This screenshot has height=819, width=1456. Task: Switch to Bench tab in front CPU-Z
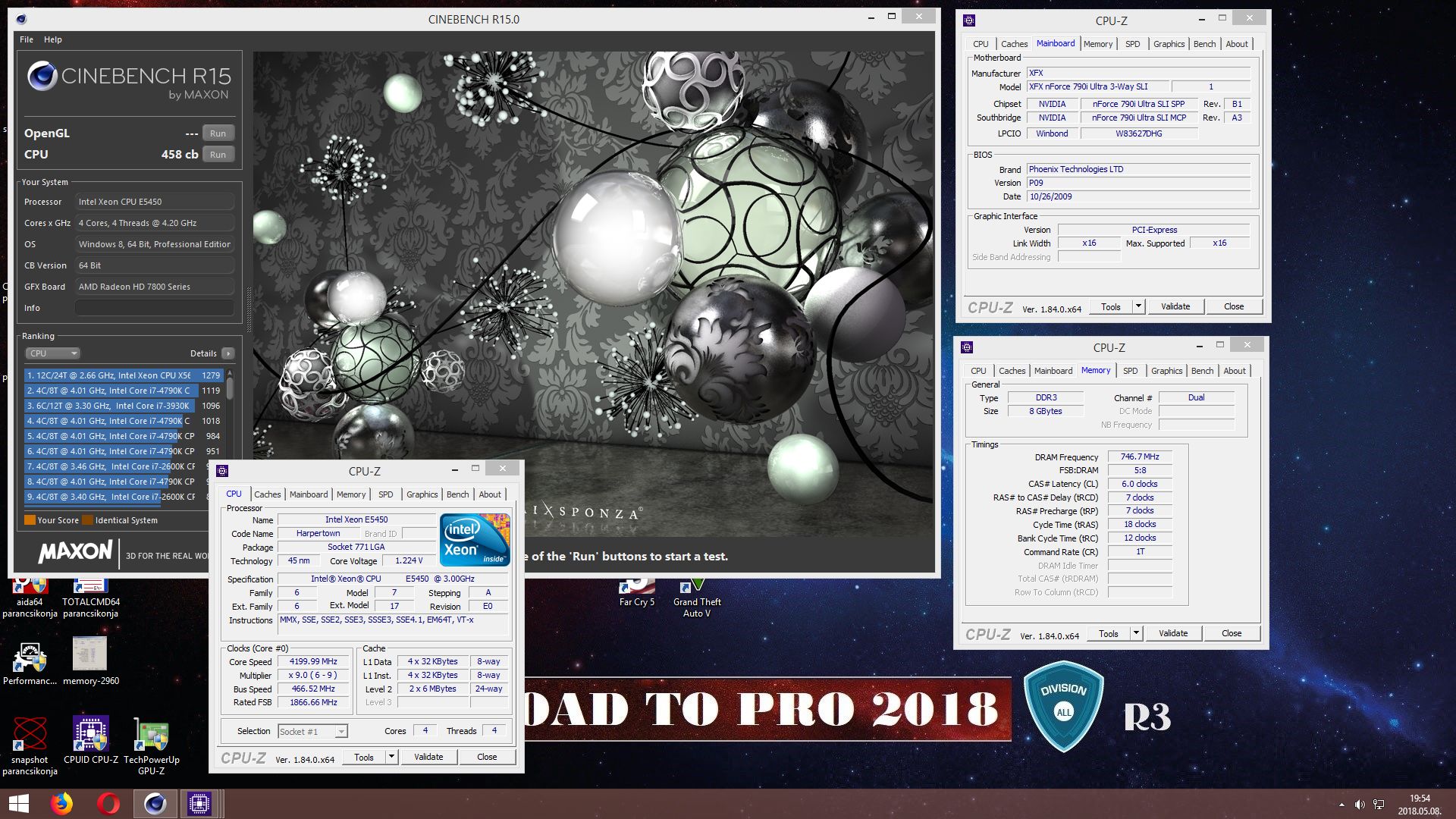point(457,494)
